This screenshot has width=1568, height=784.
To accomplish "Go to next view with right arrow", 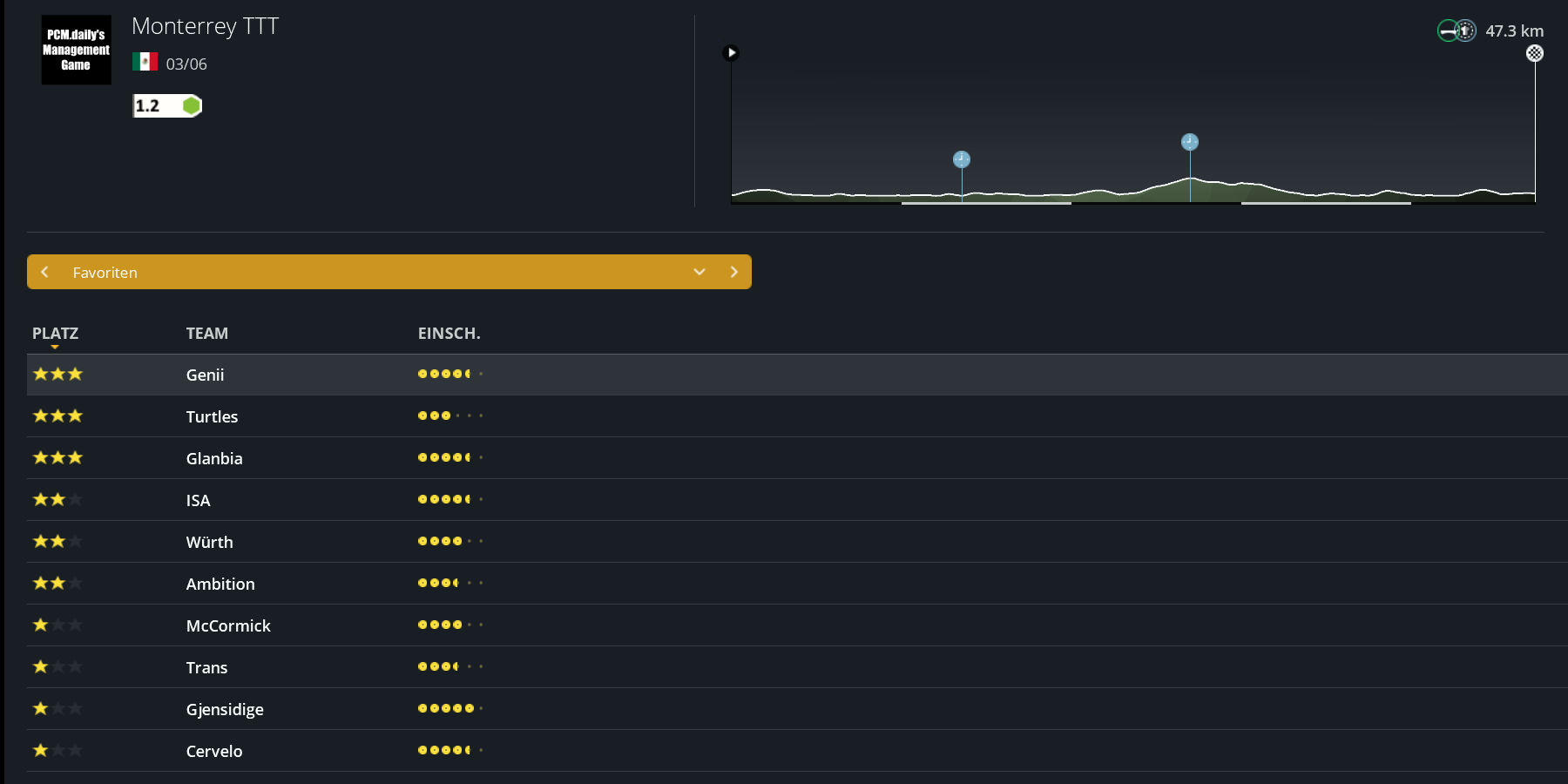I will click(x=733, y=273).
